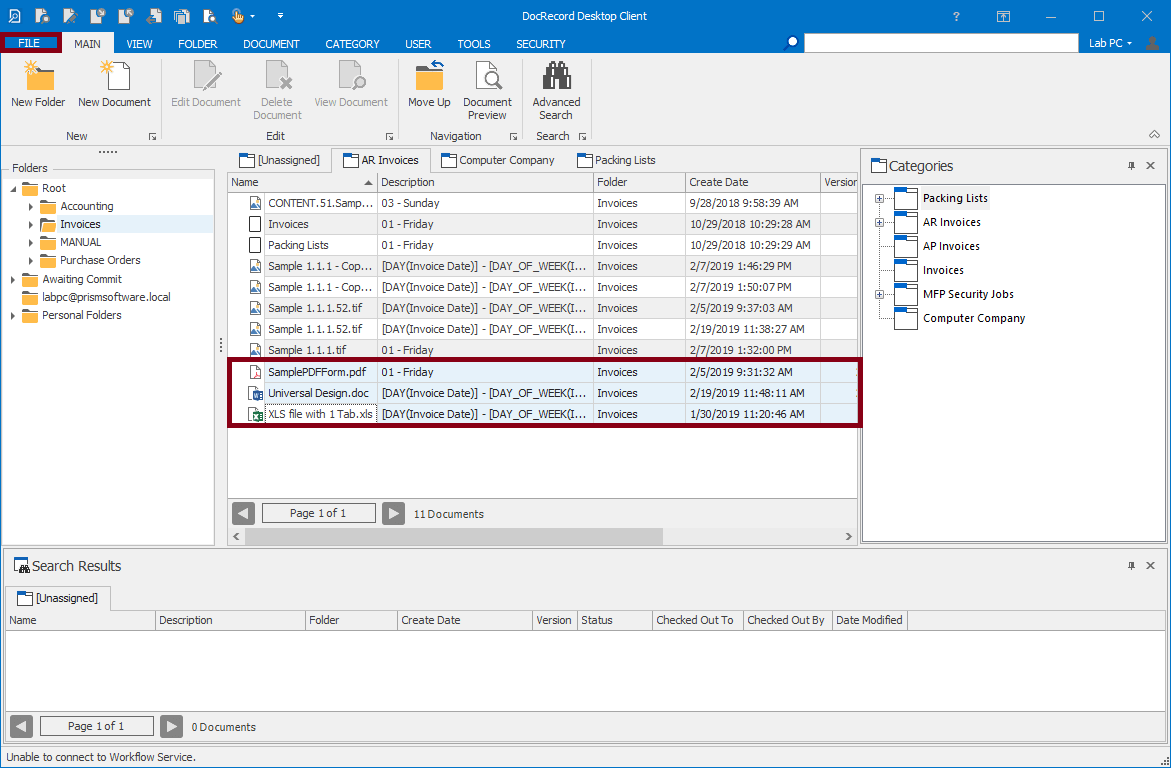
Task: Select the CONTENT.51.Samp... document row
Action: (542, 203)
